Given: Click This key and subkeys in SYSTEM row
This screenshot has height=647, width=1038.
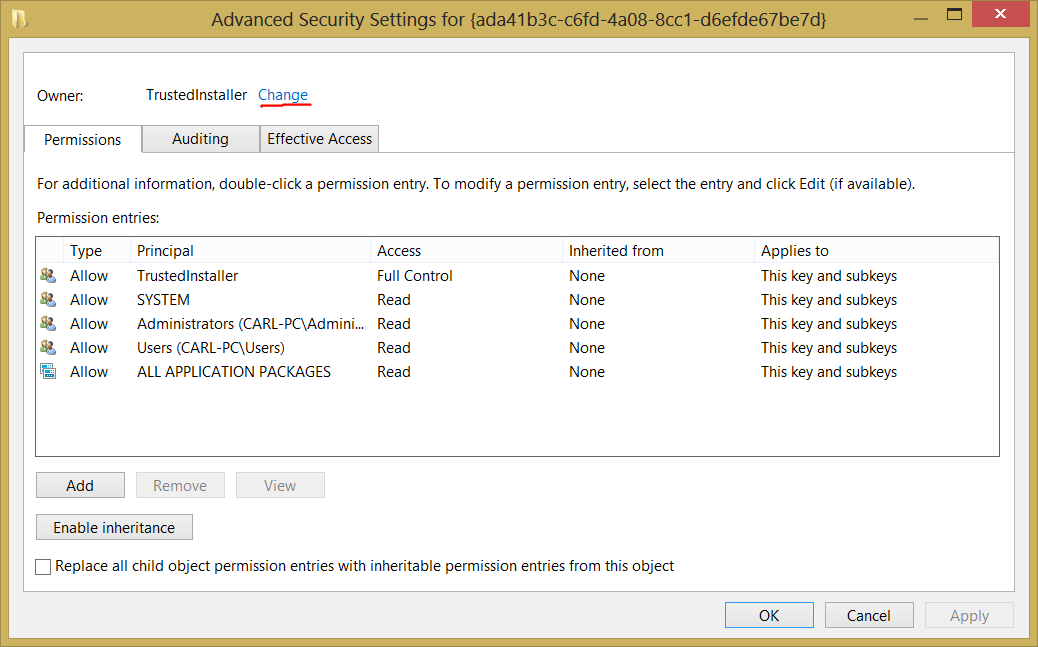Looking at the screenshot, I should click(x=829, y=300).
